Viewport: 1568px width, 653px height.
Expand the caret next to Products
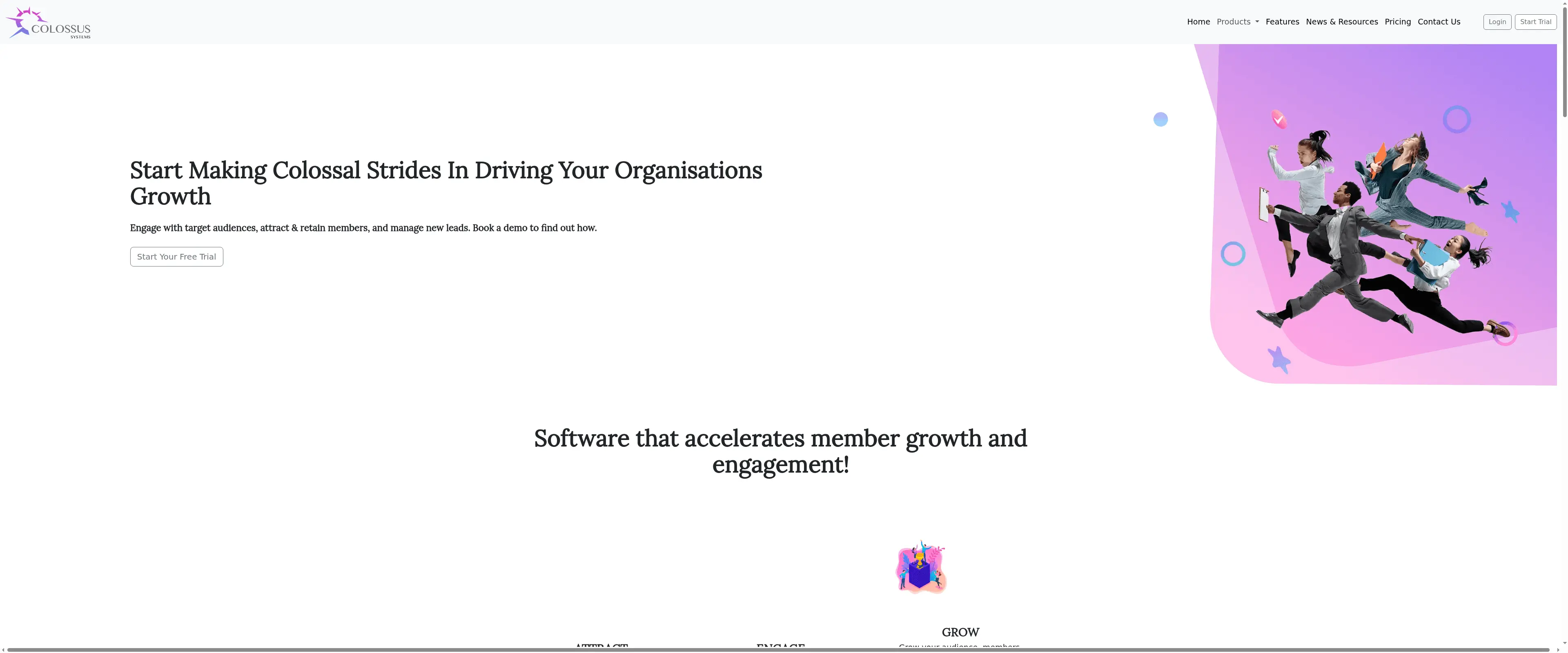click(1258, 21)
